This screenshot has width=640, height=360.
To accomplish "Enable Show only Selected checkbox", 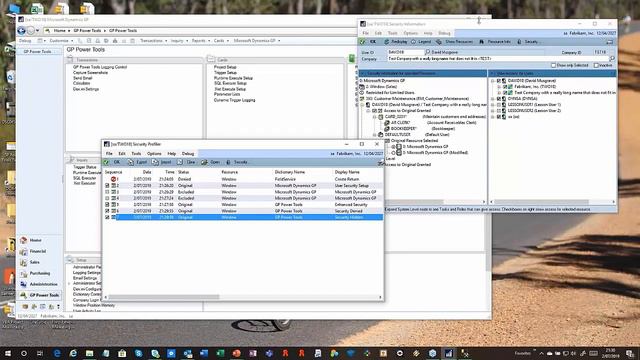I will click(554, 65).
